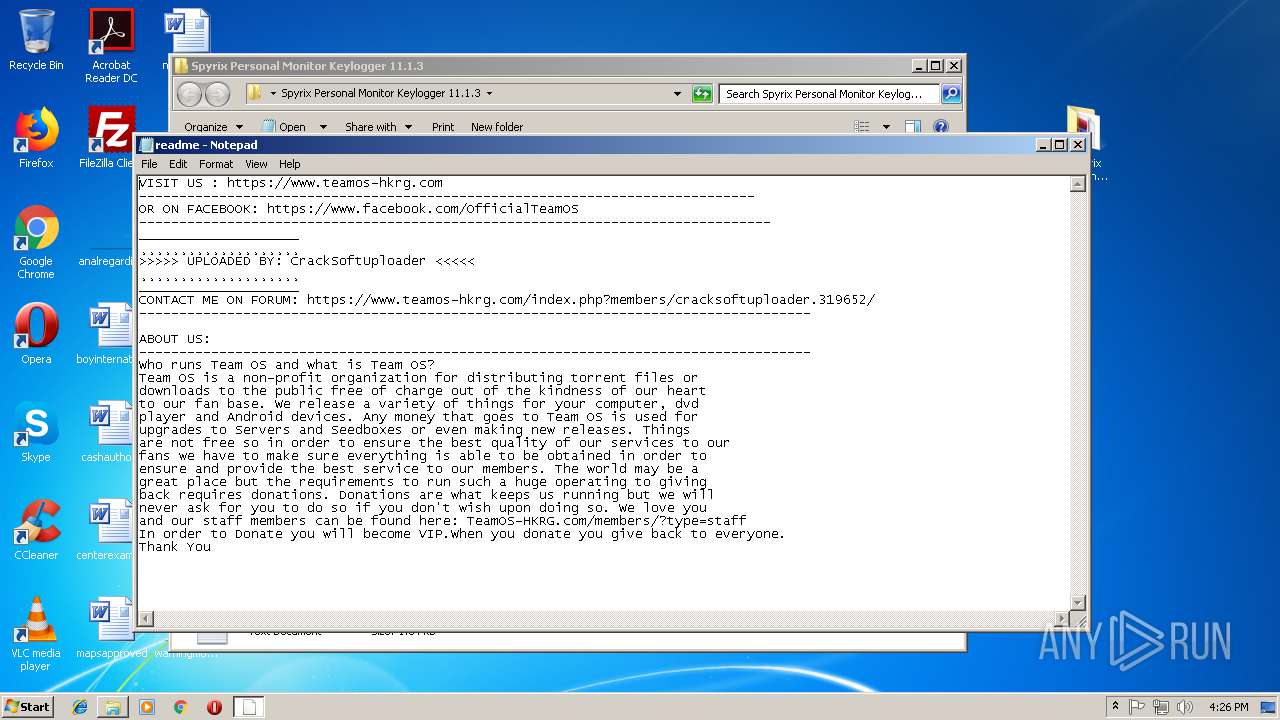The height and width of the screenshot is (720, 1280).
Task: Click the 4:26 PM clock
Action: coord(1228,707)
